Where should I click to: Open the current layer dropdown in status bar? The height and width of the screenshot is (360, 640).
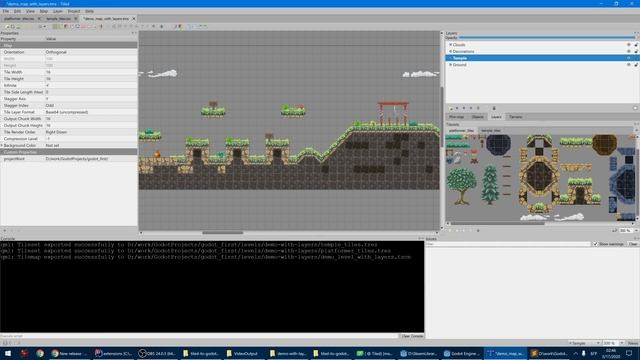coord(584,343)
